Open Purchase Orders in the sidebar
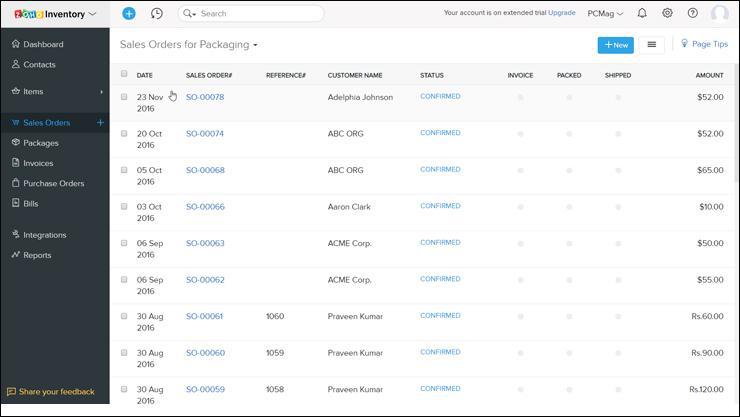This screenshot has width=740, height=417. tap(54, 184)
